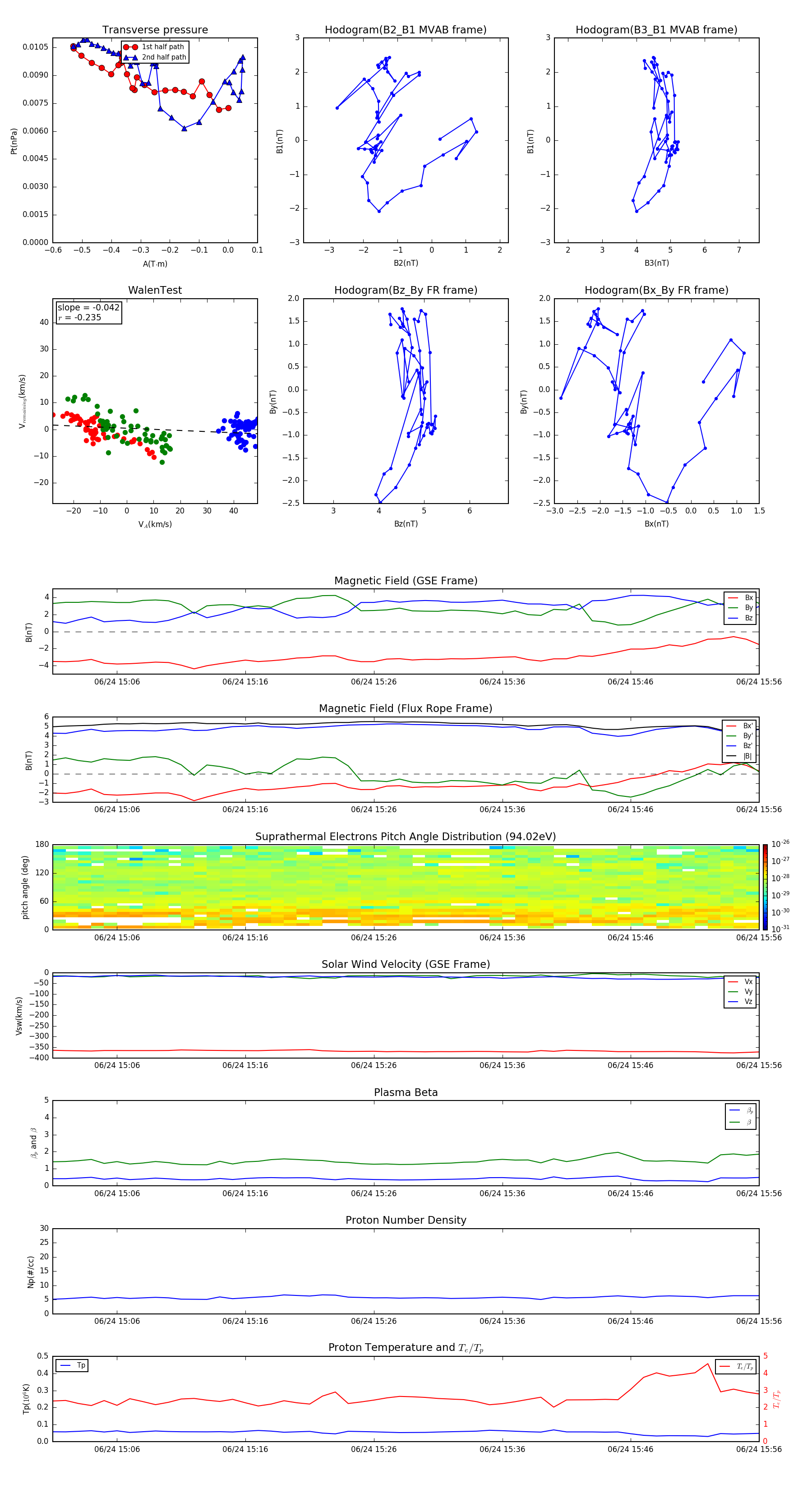Click the "Tp(10^6K)" y-axis label
Screen dimensions: 812x1489
point(26,1399)
